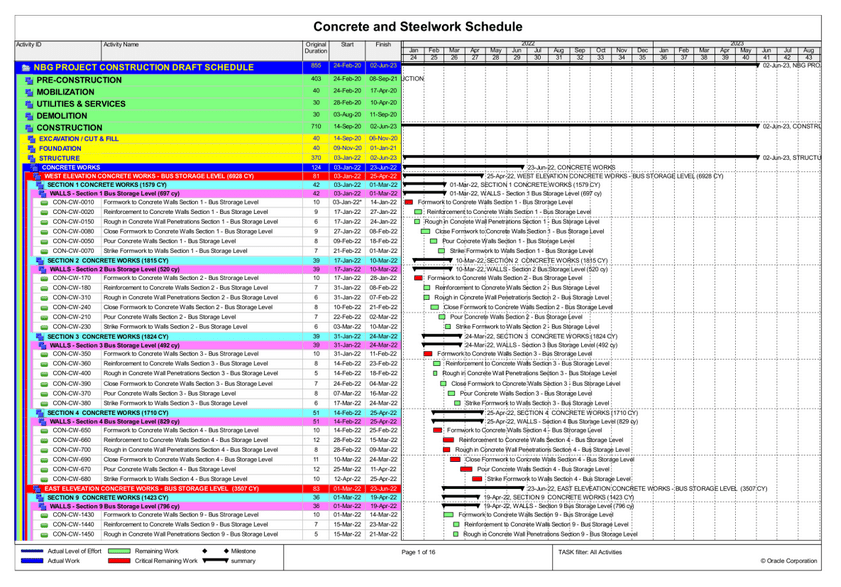
Task: Click the activity icon next to CON-CW-650
Action: (45, 430)
